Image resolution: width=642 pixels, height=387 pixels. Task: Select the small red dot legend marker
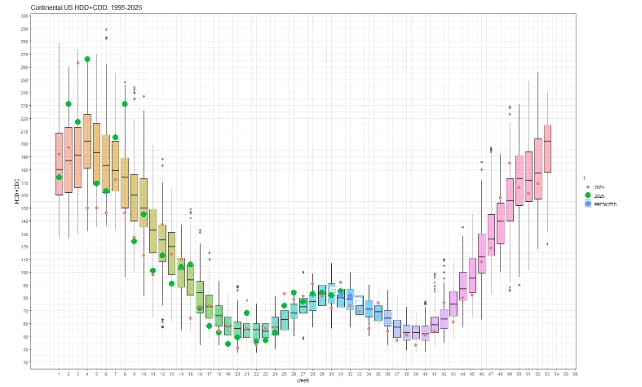pyautogui.click(x=588, y=187)
